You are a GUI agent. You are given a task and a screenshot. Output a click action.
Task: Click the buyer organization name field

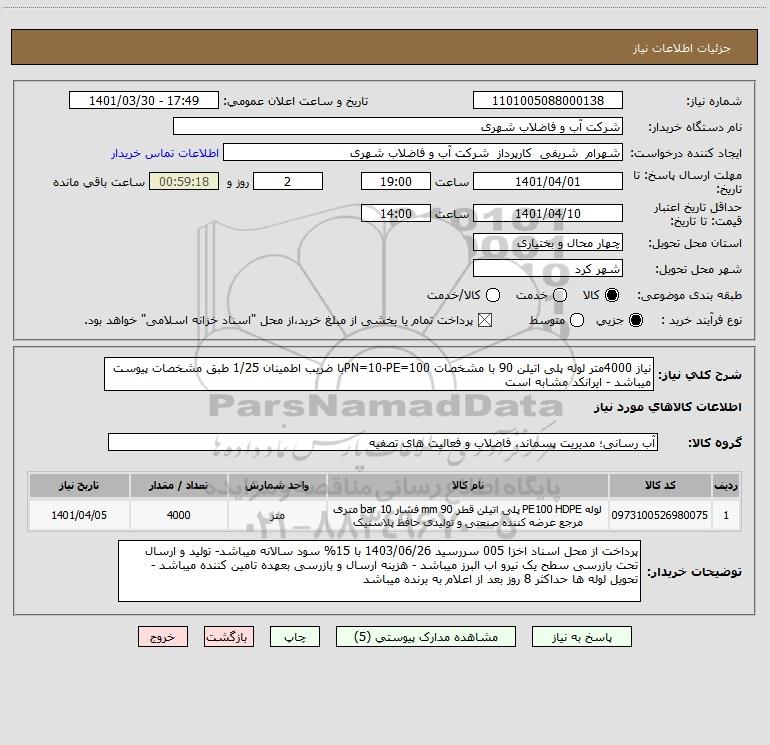click(x=398, y=127)
